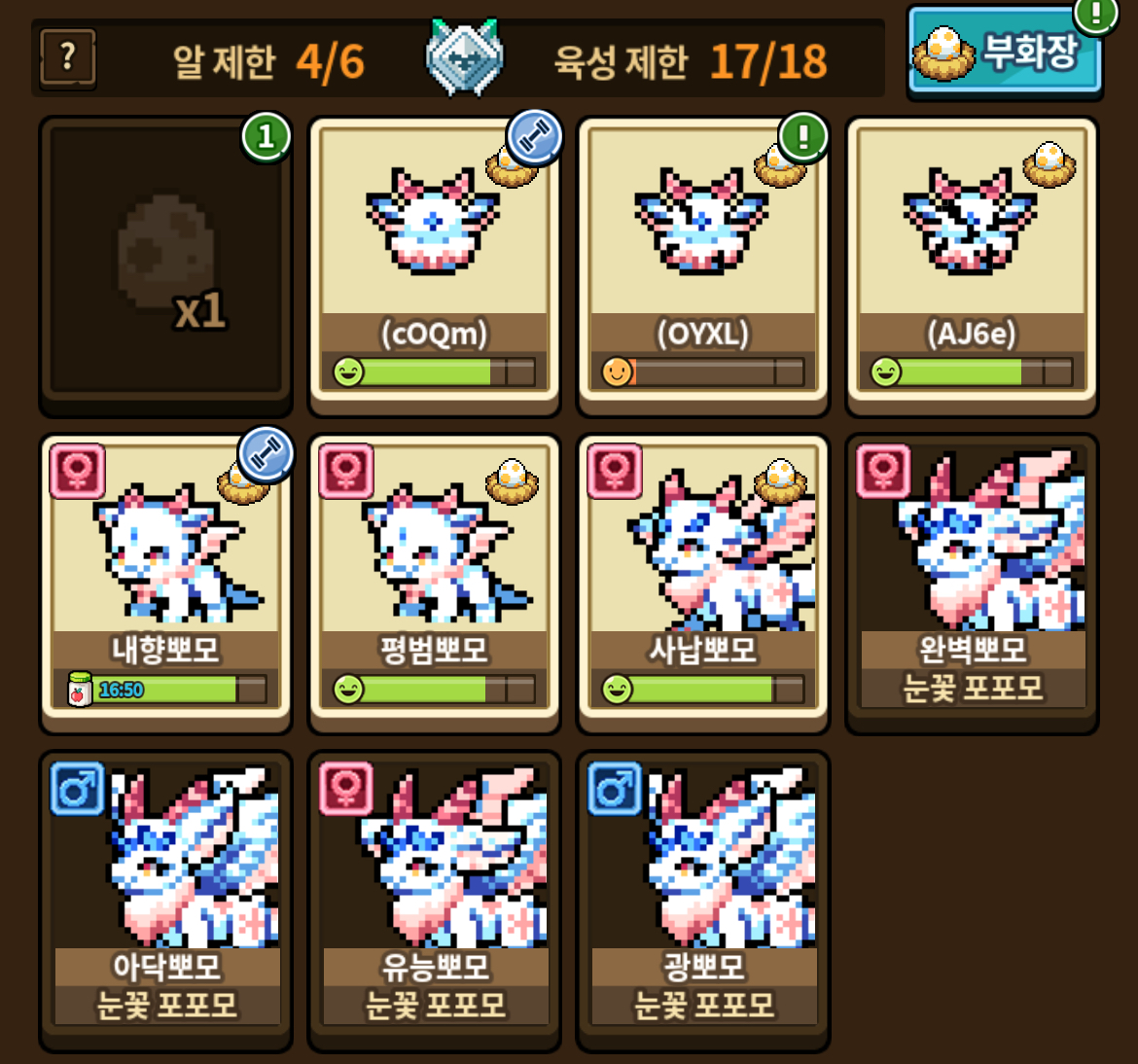This screenshot has width=1138, height=1064.
Task: Tap the dumbbell badge on 내향뽀모 card
Action: [266, 453]
